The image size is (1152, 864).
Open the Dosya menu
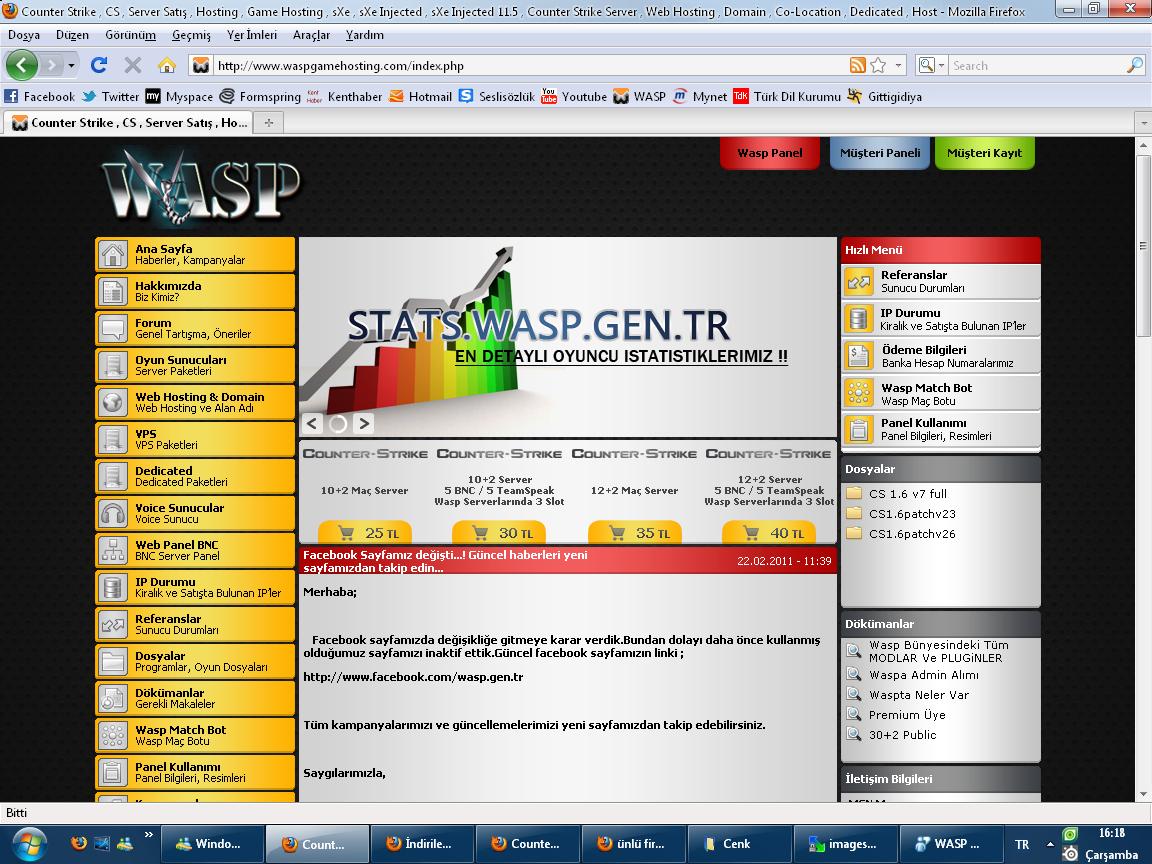pyautogui.click(x=24, y=35)
